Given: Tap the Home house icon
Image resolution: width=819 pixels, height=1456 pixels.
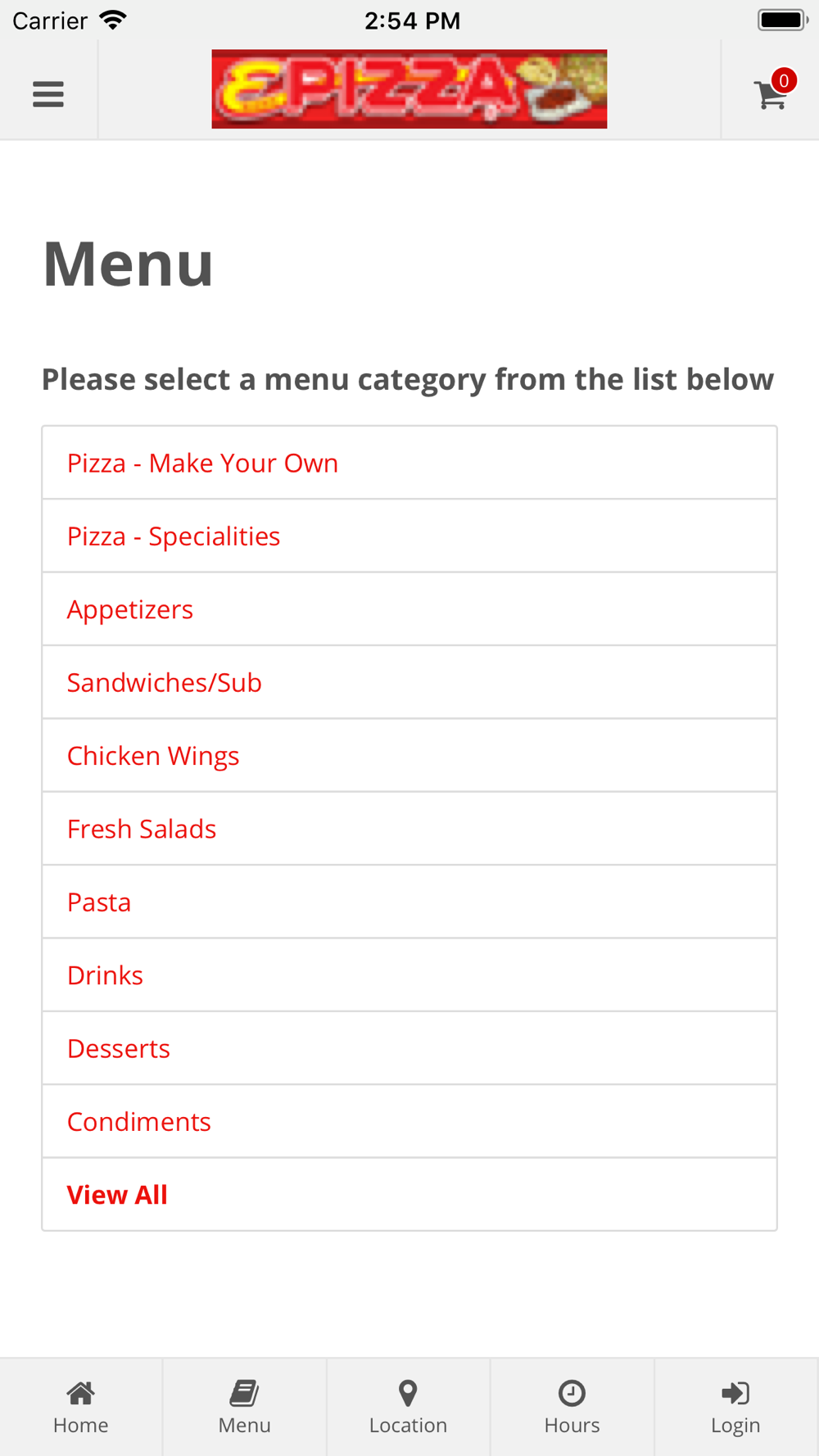Looking at the screenshot, I should [80, 1392].
